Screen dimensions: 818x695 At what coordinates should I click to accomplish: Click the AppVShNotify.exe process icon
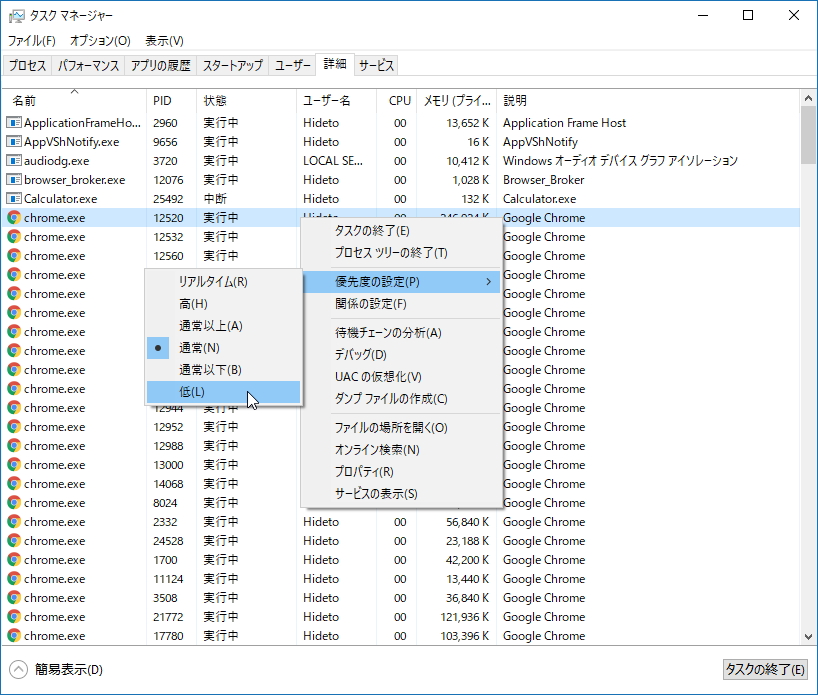click(x=14, y=141)
